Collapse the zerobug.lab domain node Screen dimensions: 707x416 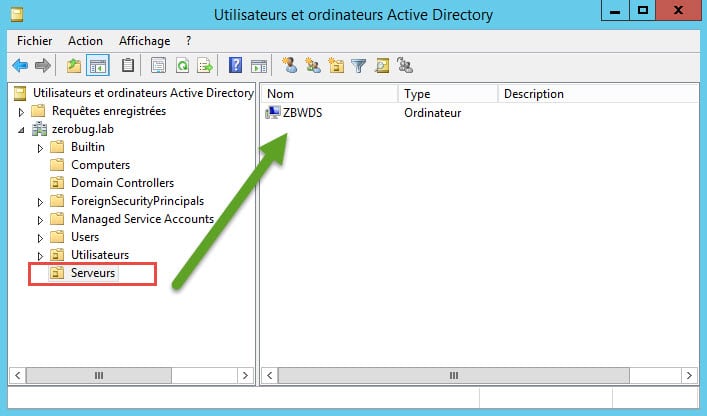[x=21, y=130]
